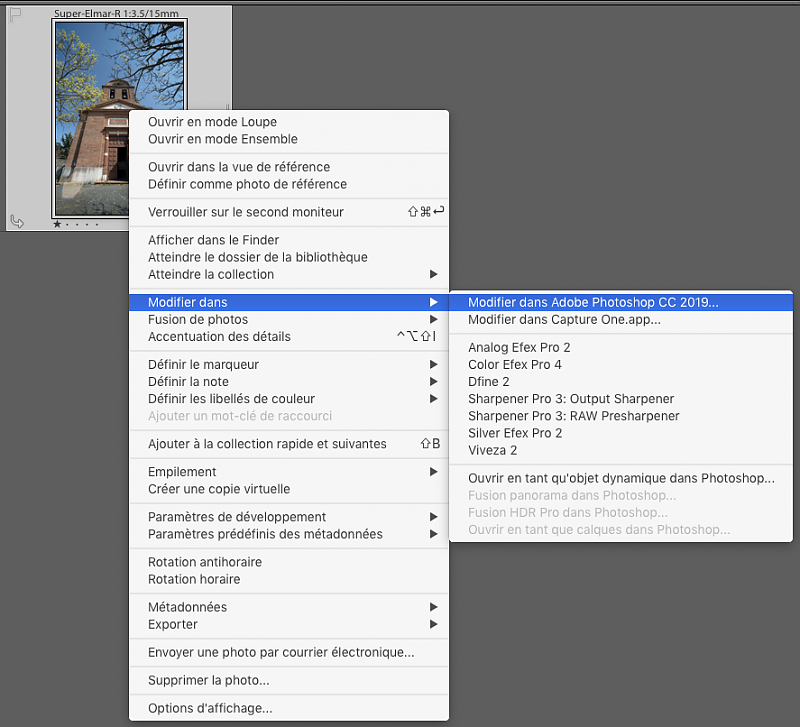Toggle the flag icon on the thumbnail
Viewport: 800px width, 727px height.
tap(15, 15)
